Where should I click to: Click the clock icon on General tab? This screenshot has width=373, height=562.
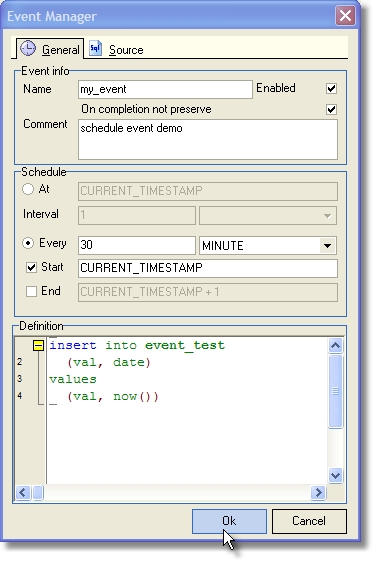[x=28, y=48]
